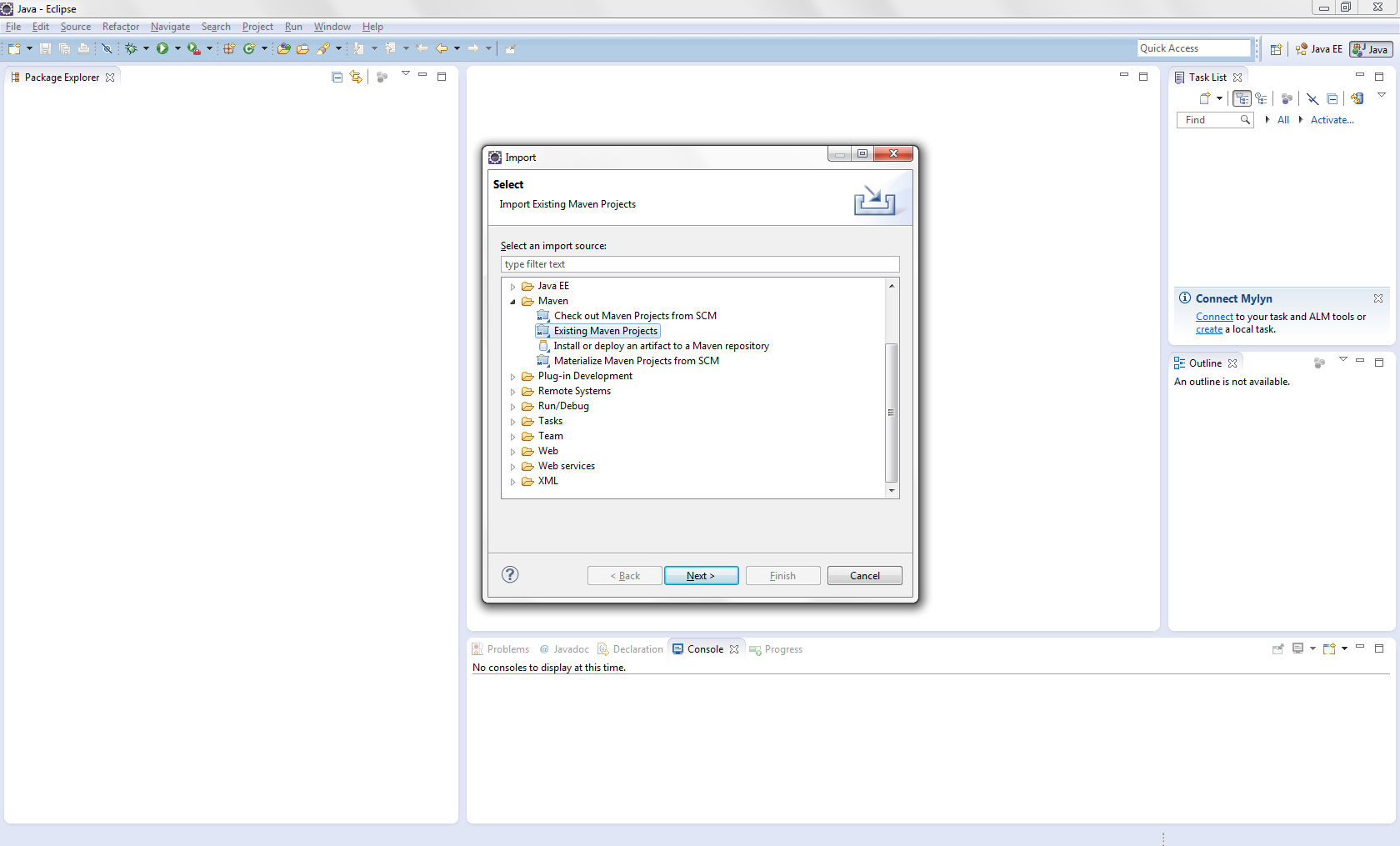Viewport: 1400px width, 846px height.
Task: Click the magnifier icon in Find box
Action: tap(1245, 120)
